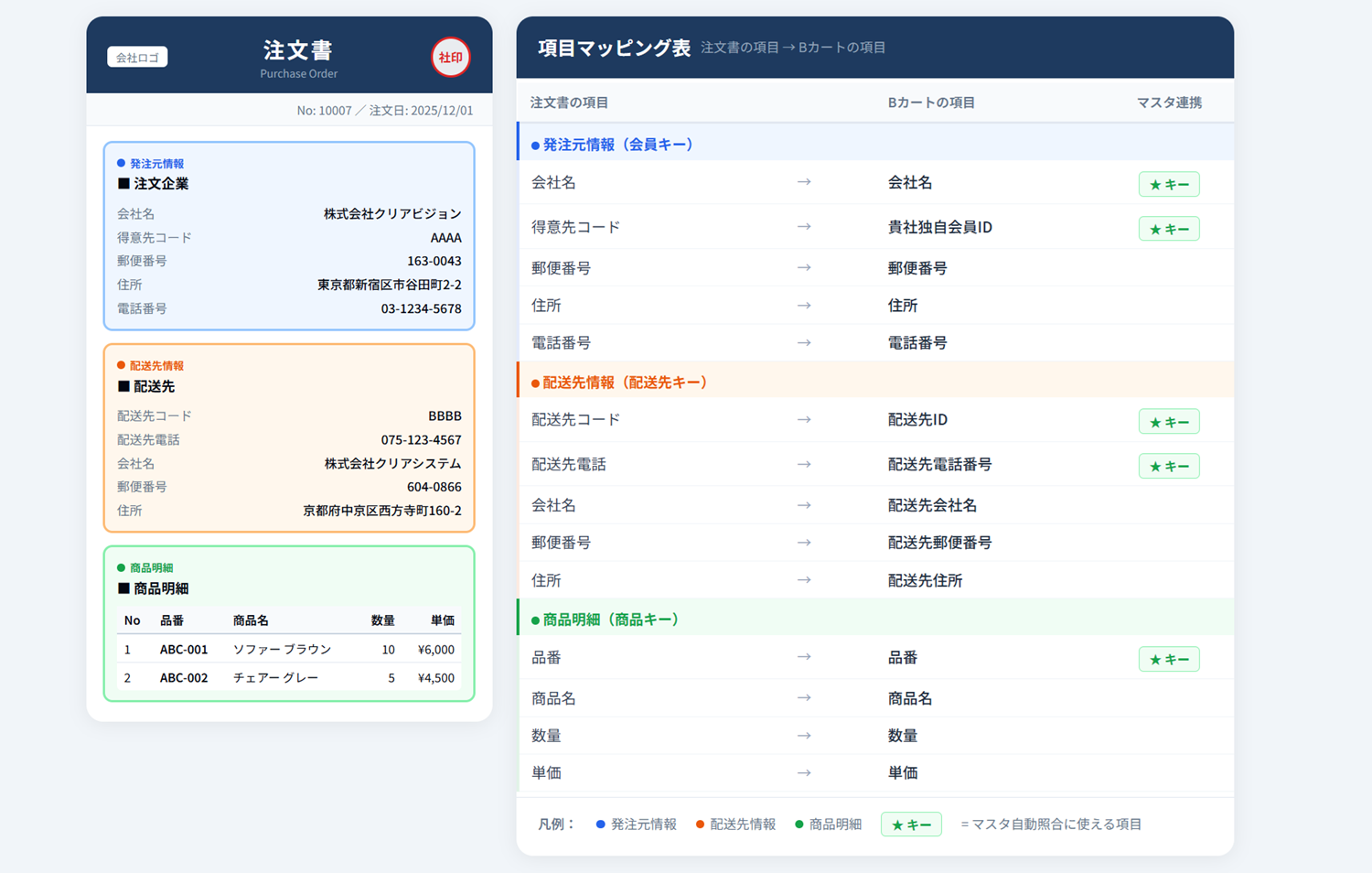Select the ★キー badge for 配送先ID
Screen dimensions: 1372x873
click(x=1168, y=422)
